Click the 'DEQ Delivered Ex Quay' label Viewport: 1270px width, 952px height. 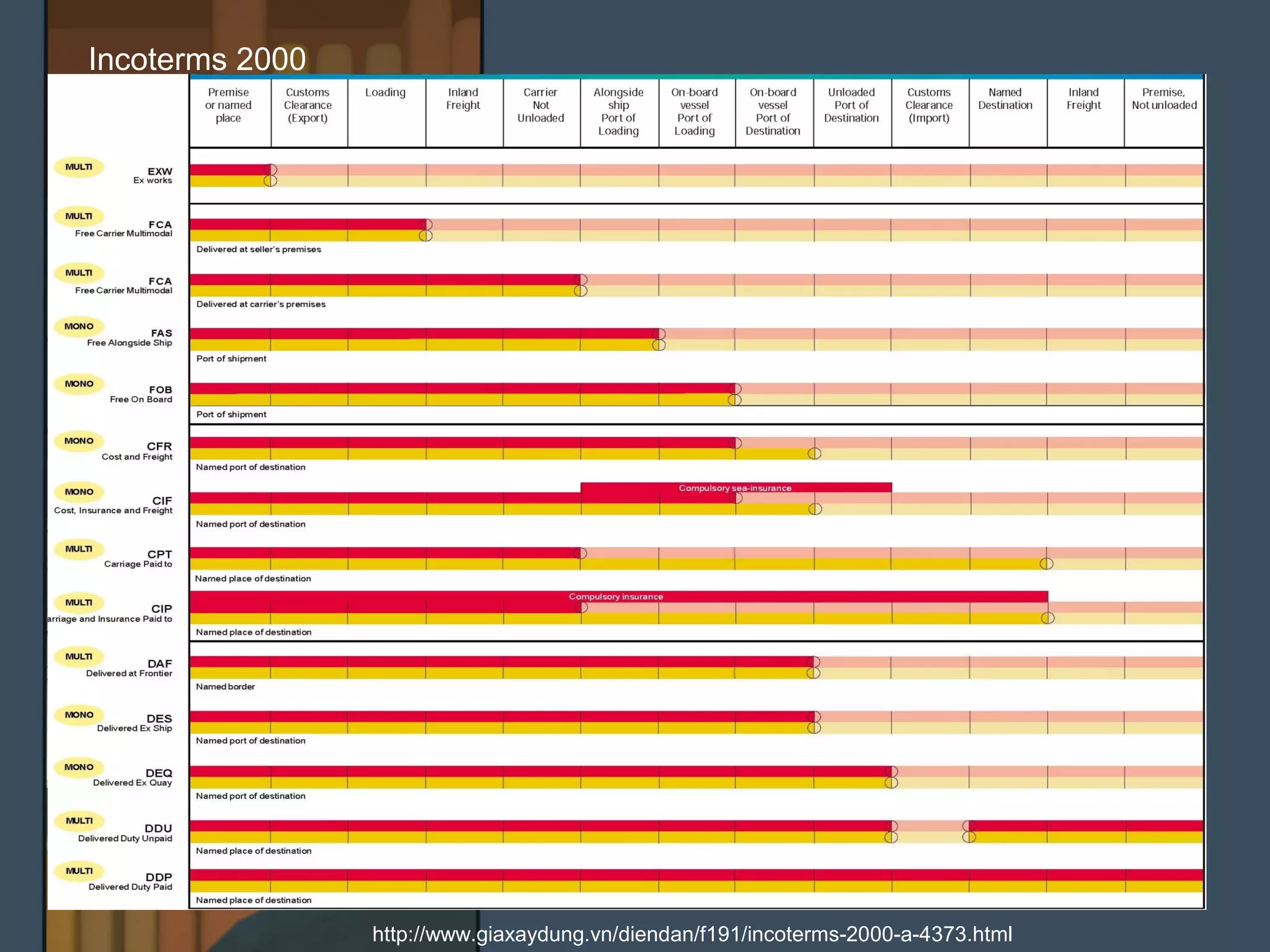coord(133,777)
